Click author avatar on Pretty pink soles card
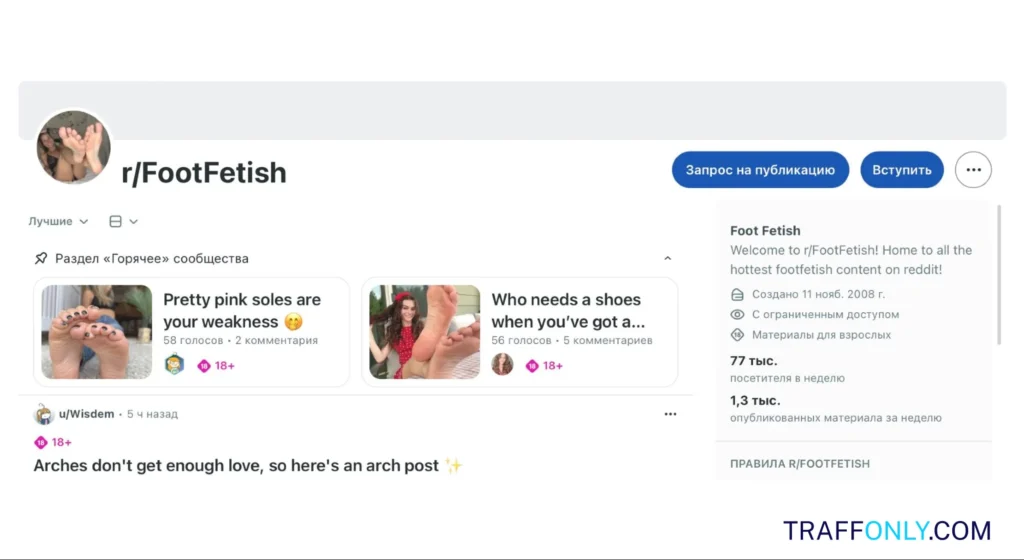1024x560 pixels. point(174,365)
